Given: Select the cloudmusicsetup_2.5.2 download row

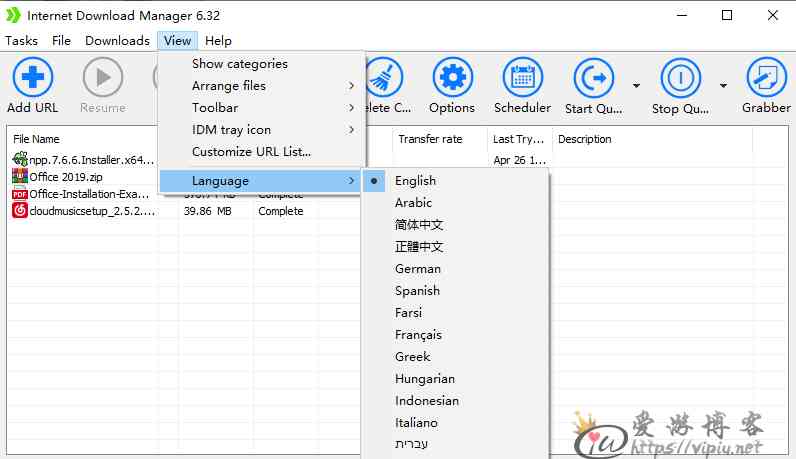Looking at the screenshot, I should pyautogui.click(x=92, y=211).
